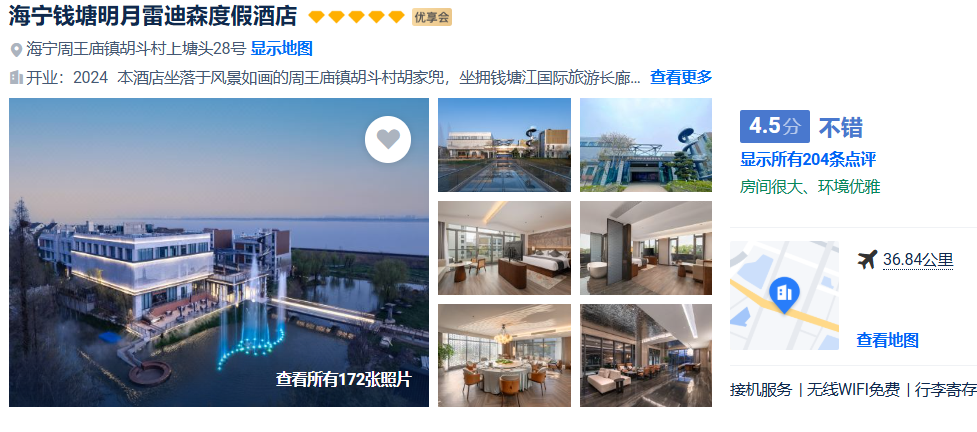Open the glass walkway exterior thumbnail

coord(504,145)
